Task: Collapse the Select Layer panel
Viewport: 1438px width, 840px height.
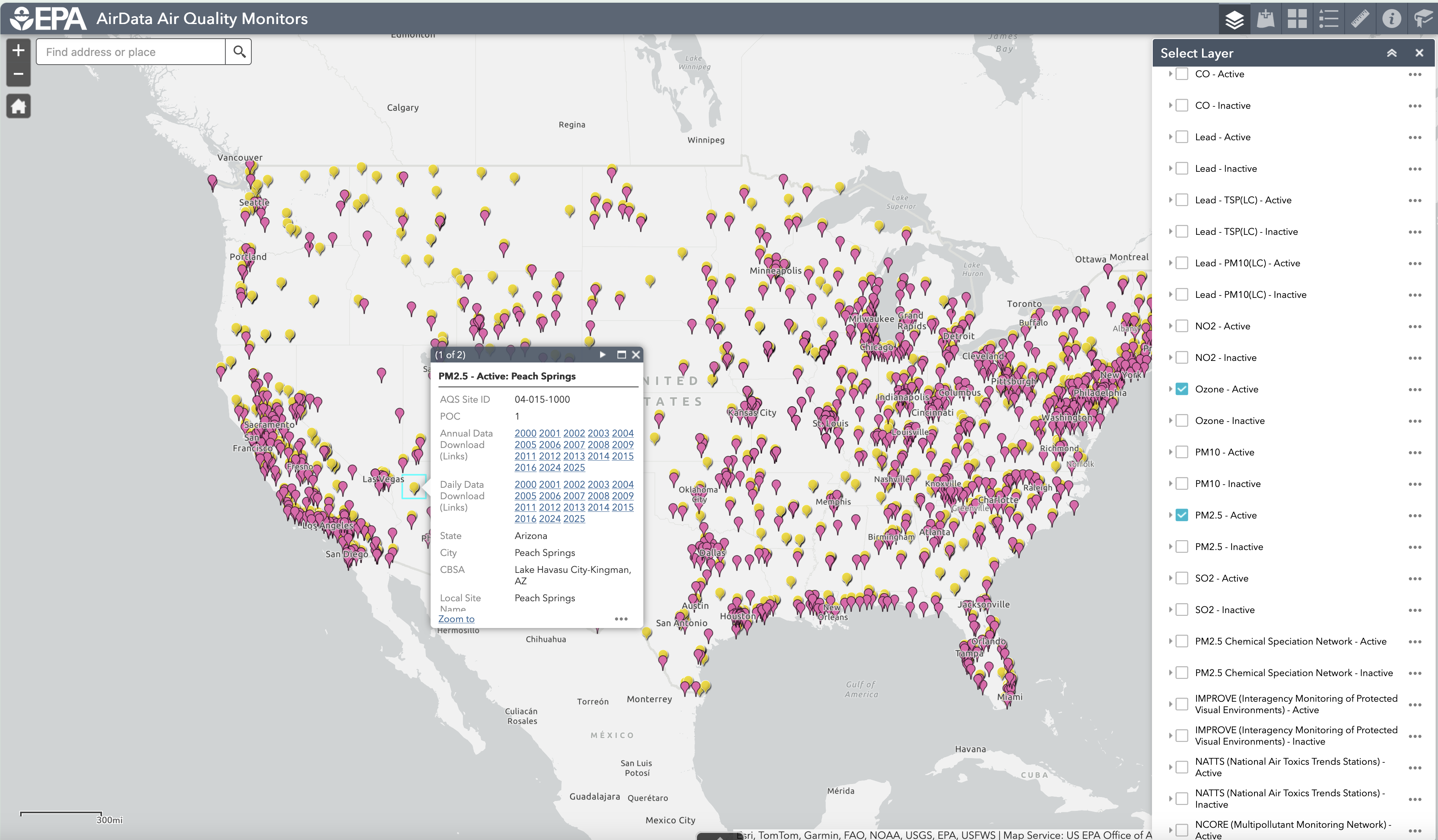Action: 1392,53
